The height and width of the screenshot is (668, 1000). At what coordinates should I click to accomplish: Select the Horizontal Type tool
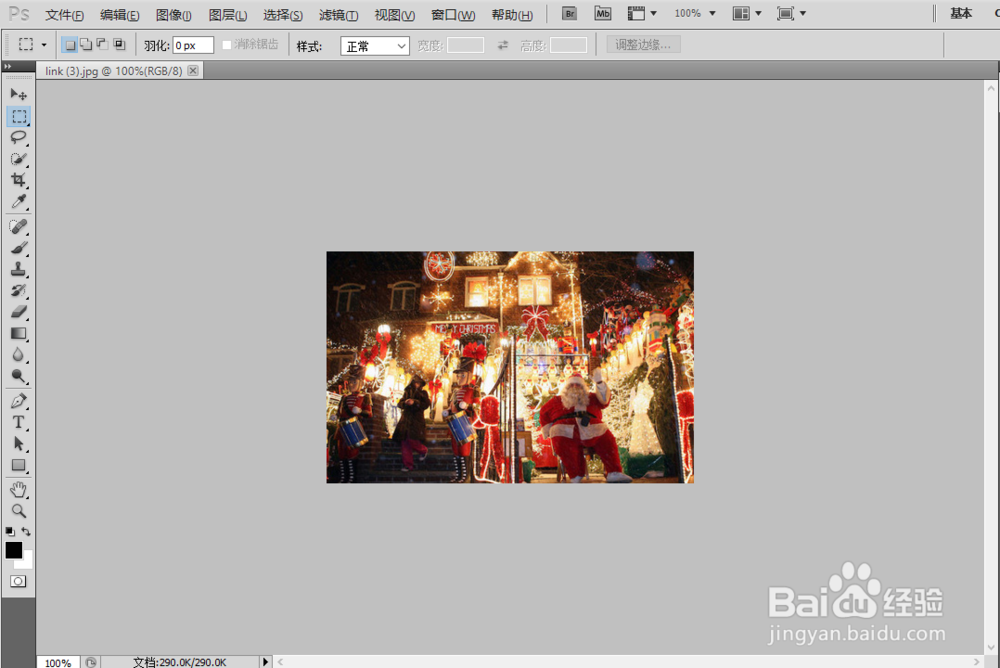click(x=18, y=422)
